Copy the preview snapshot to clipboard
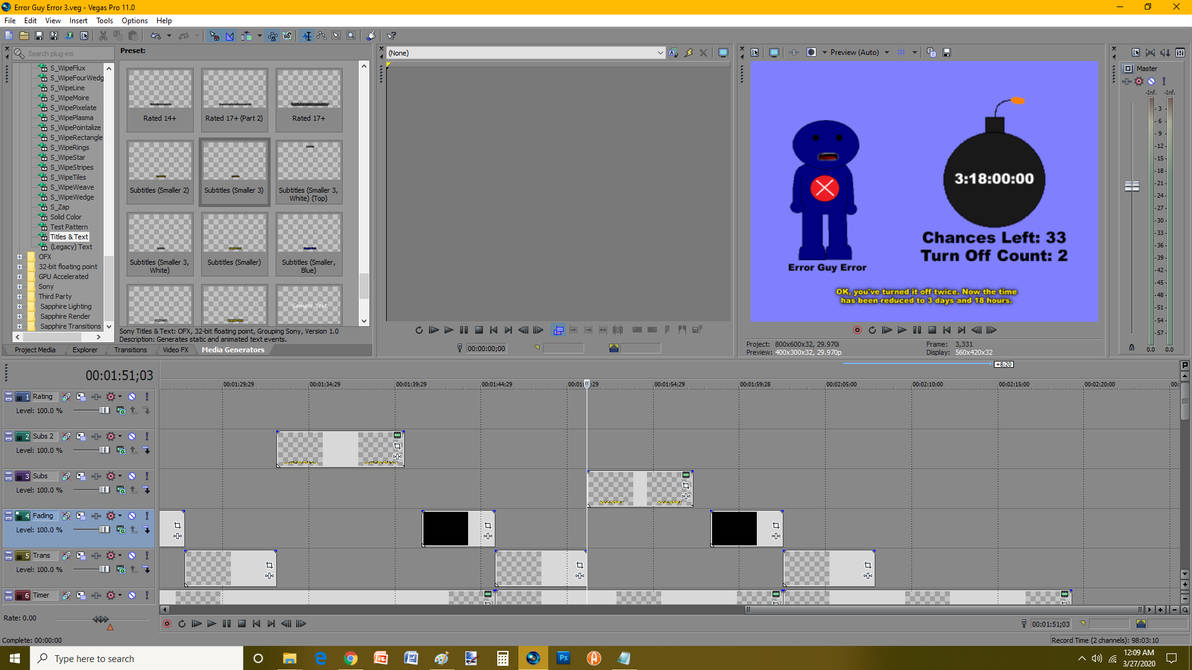Screen dimensions: 1192x670 pos(931,53)
